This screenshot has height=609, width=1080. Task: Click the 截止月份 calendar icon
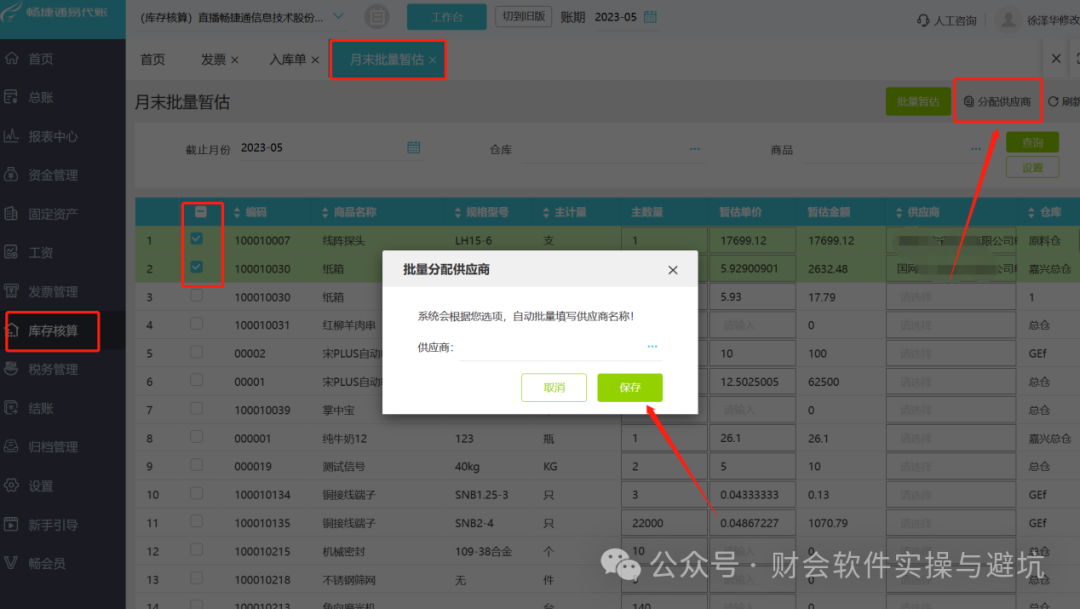pos(413,147)
